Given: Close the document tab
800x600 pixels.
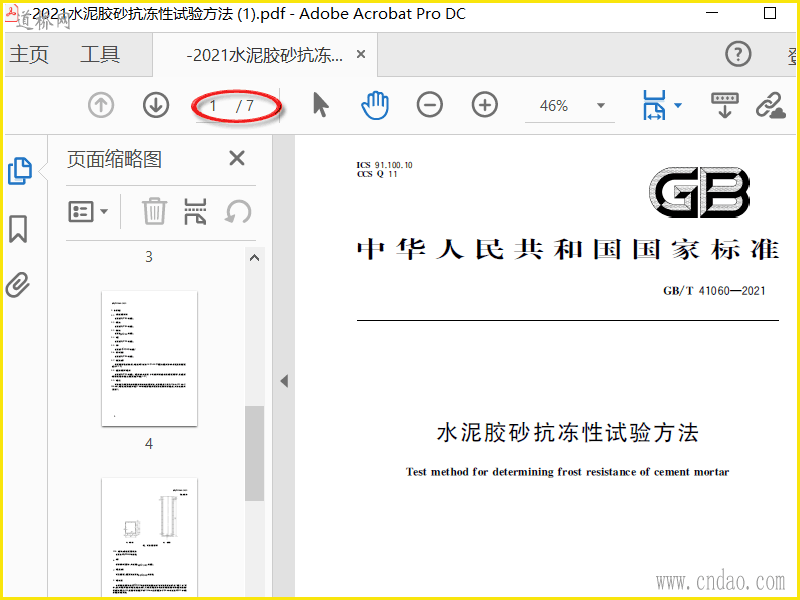Looking at the screenshot, I should (361, 54).
